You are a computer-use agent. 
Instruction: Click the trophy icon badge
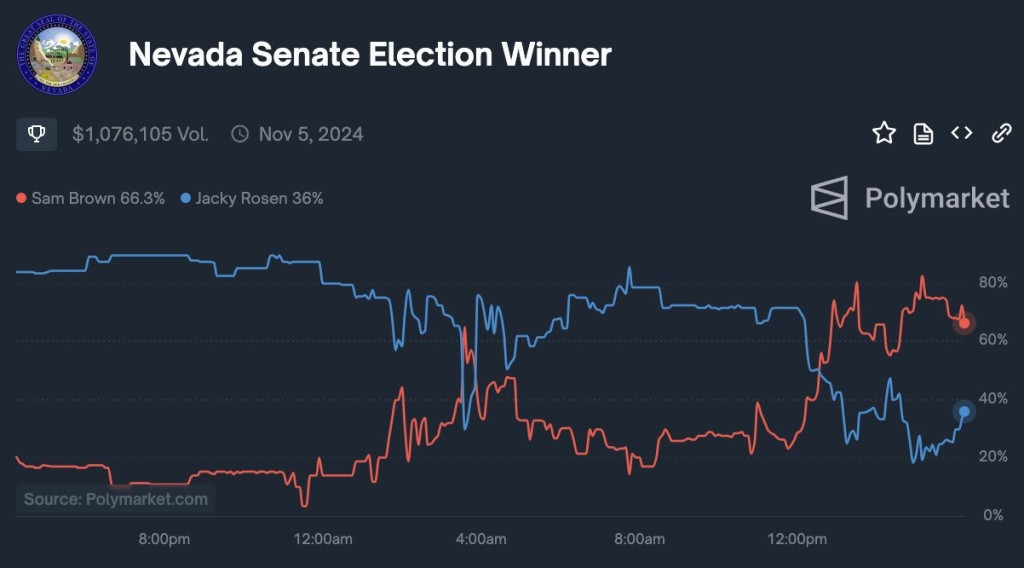tap(36, 134)
